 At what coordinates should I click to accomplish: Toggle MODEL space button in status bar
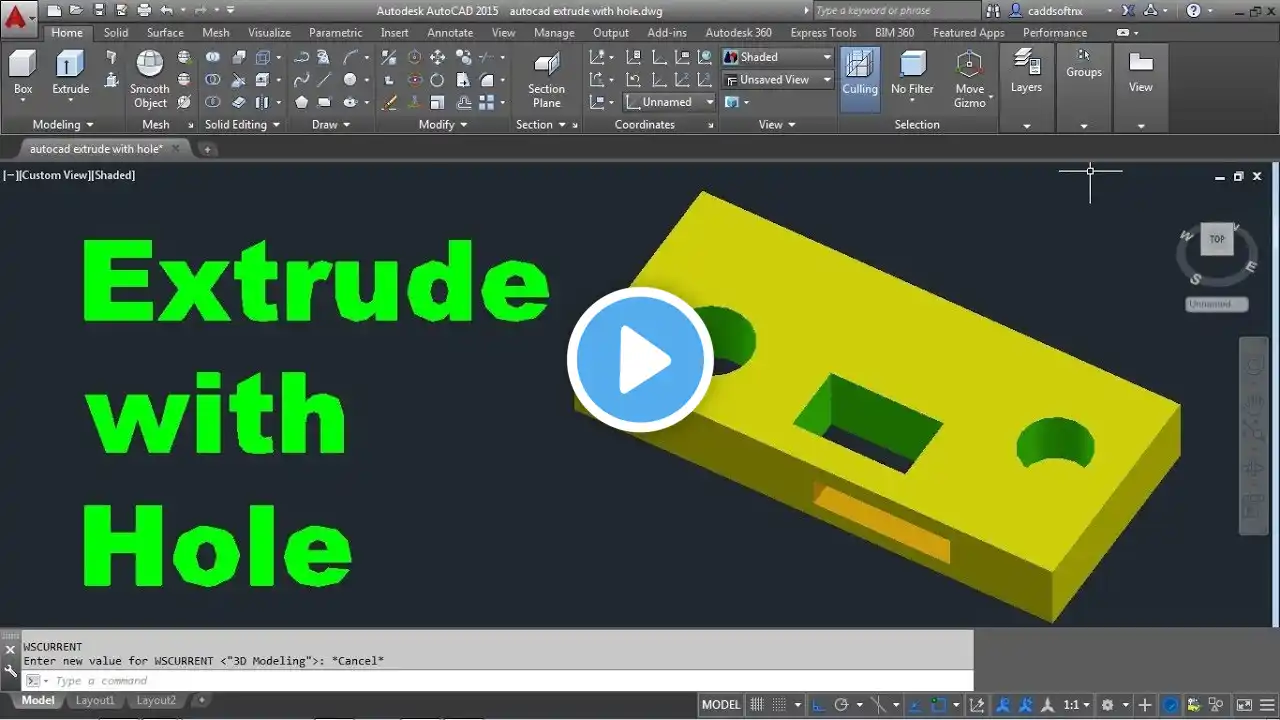coord(721,705)
